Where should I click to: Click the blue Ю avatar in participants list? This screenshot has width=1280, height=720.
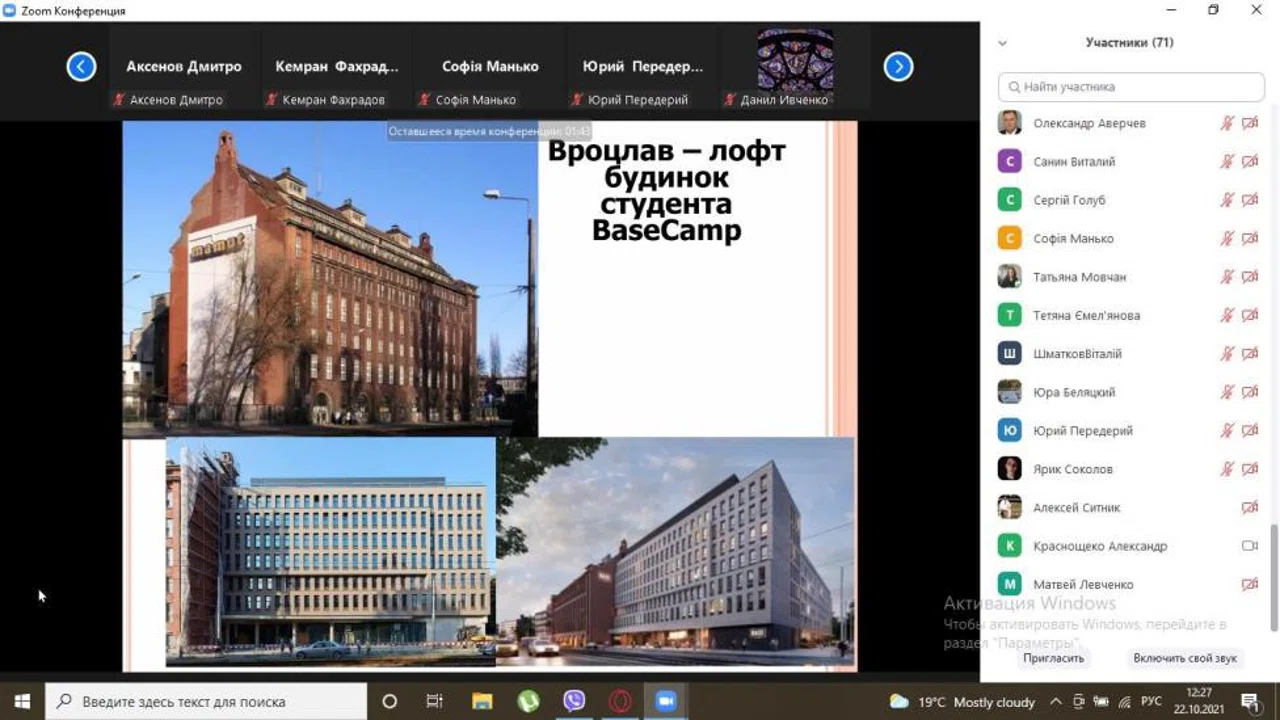pyautogui.click(x=1010, y=431)
